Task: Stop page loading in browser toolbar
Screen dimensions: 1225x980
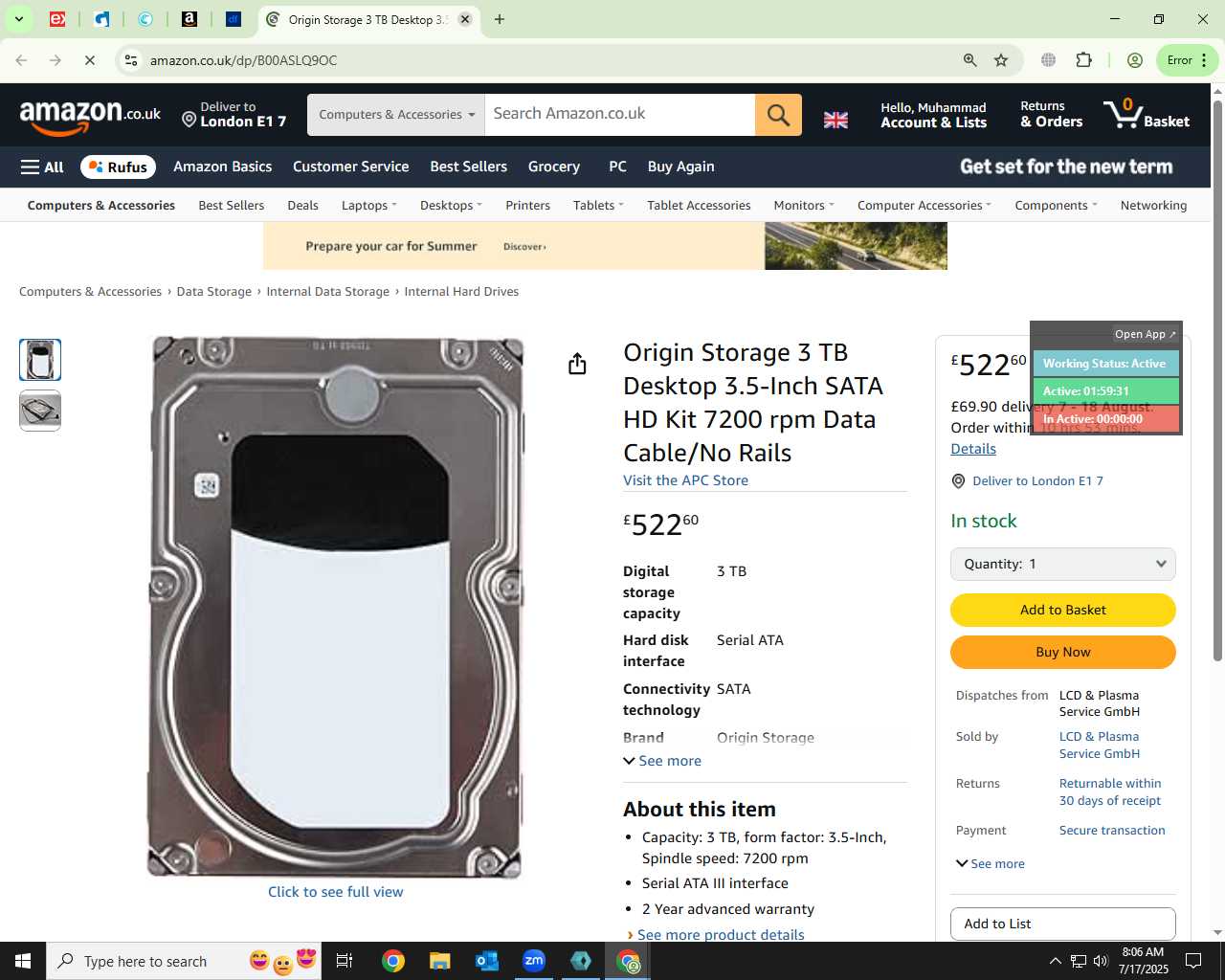Action: click(x=89, y=60)
